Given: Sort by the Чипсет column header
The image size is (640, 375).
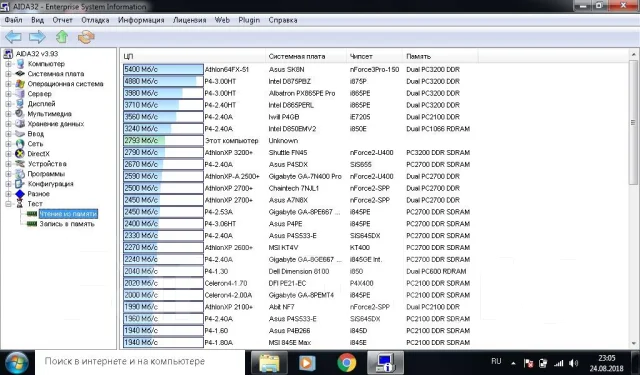Looking at the screenshot, I should tap(375, 56).
